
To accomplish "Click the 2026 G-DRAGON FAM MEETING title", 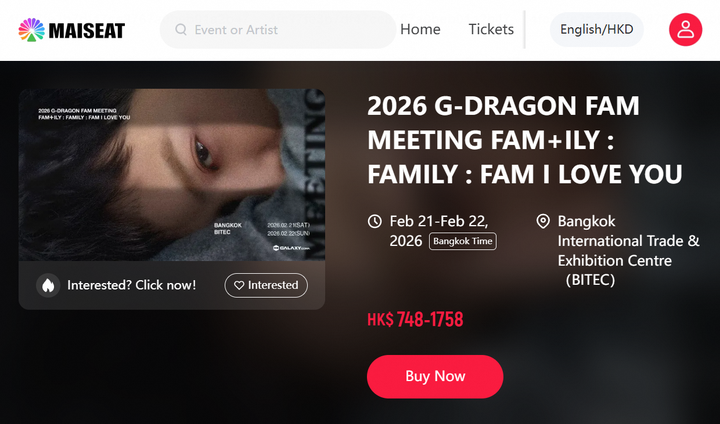I will tap(525, 140).
